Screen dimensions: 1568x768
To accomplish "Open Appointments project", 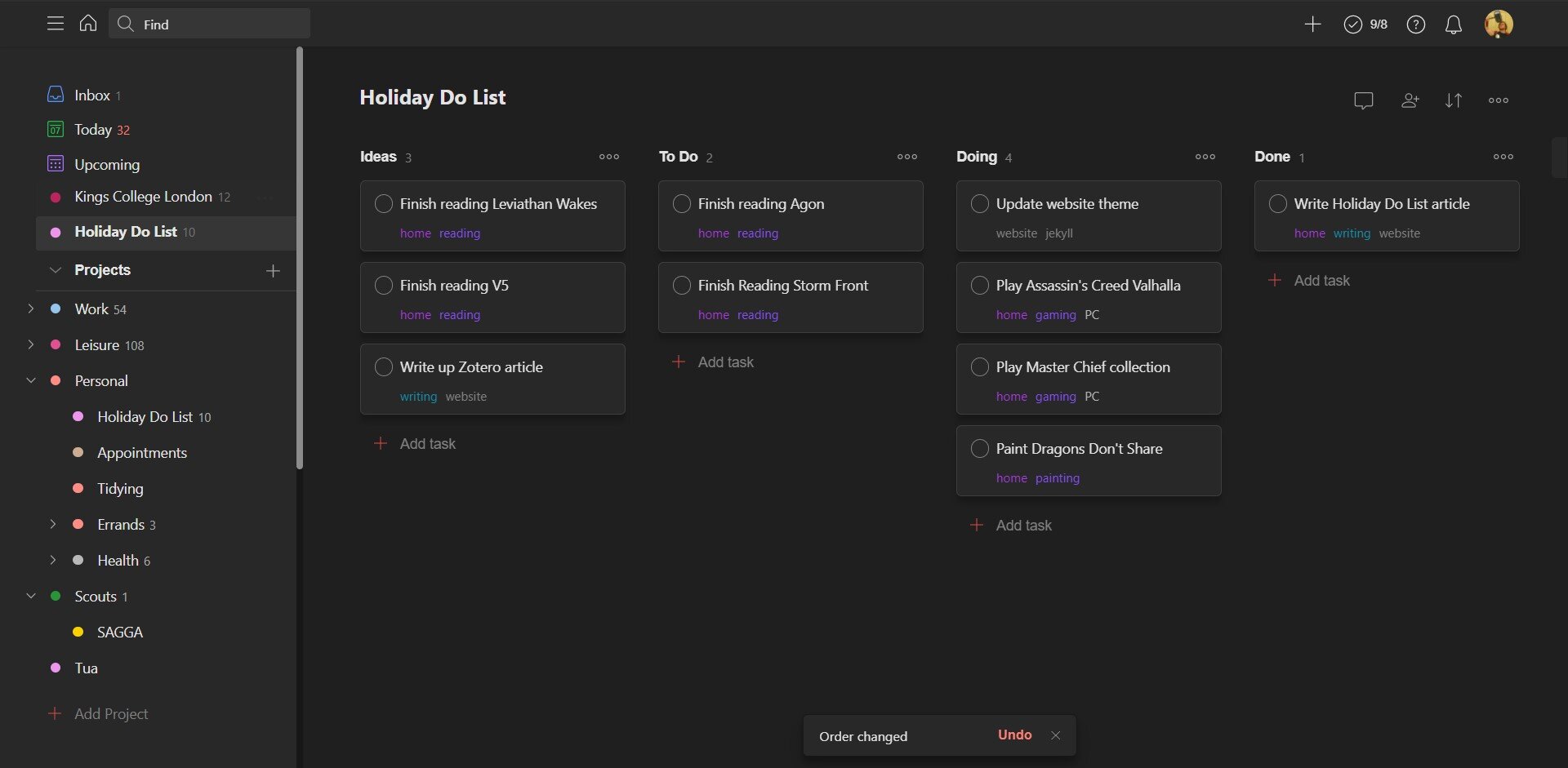I will coord(142,452).
